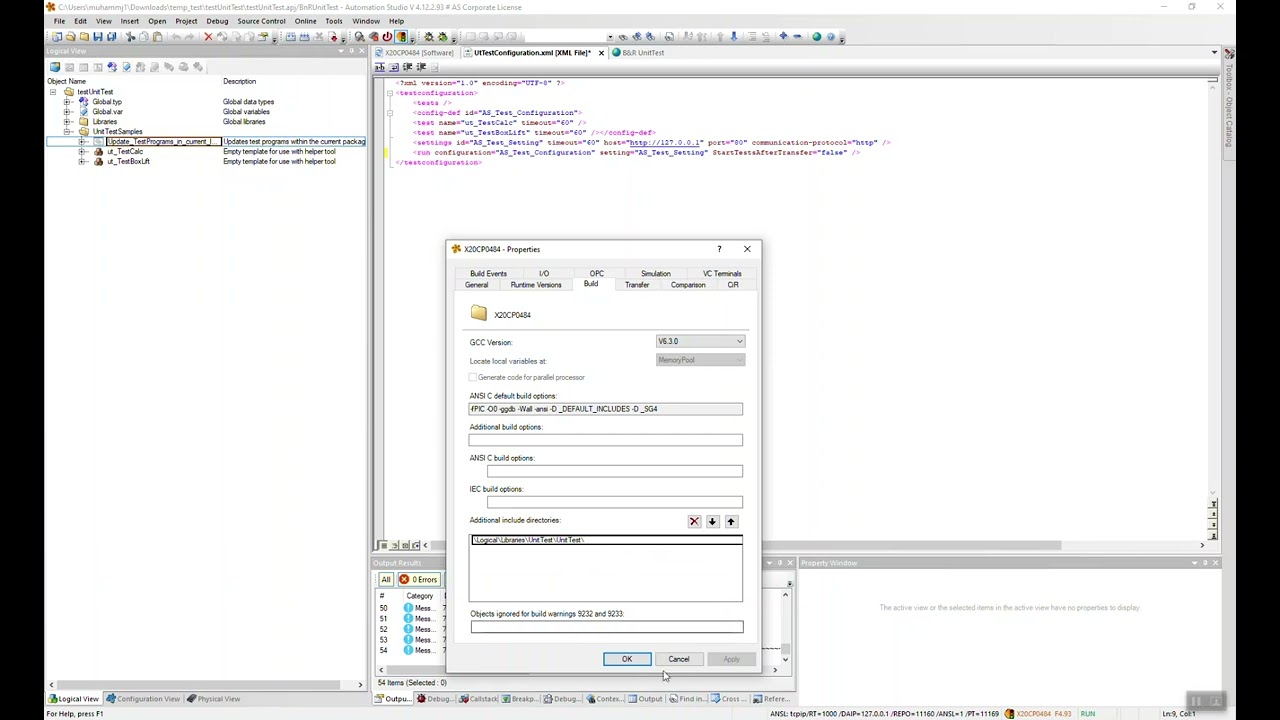This screenshot has width=1280, height=720.
Task: Click Cancel in the Properties dialog
Action: pyautogui.click(x=679, y=659)
